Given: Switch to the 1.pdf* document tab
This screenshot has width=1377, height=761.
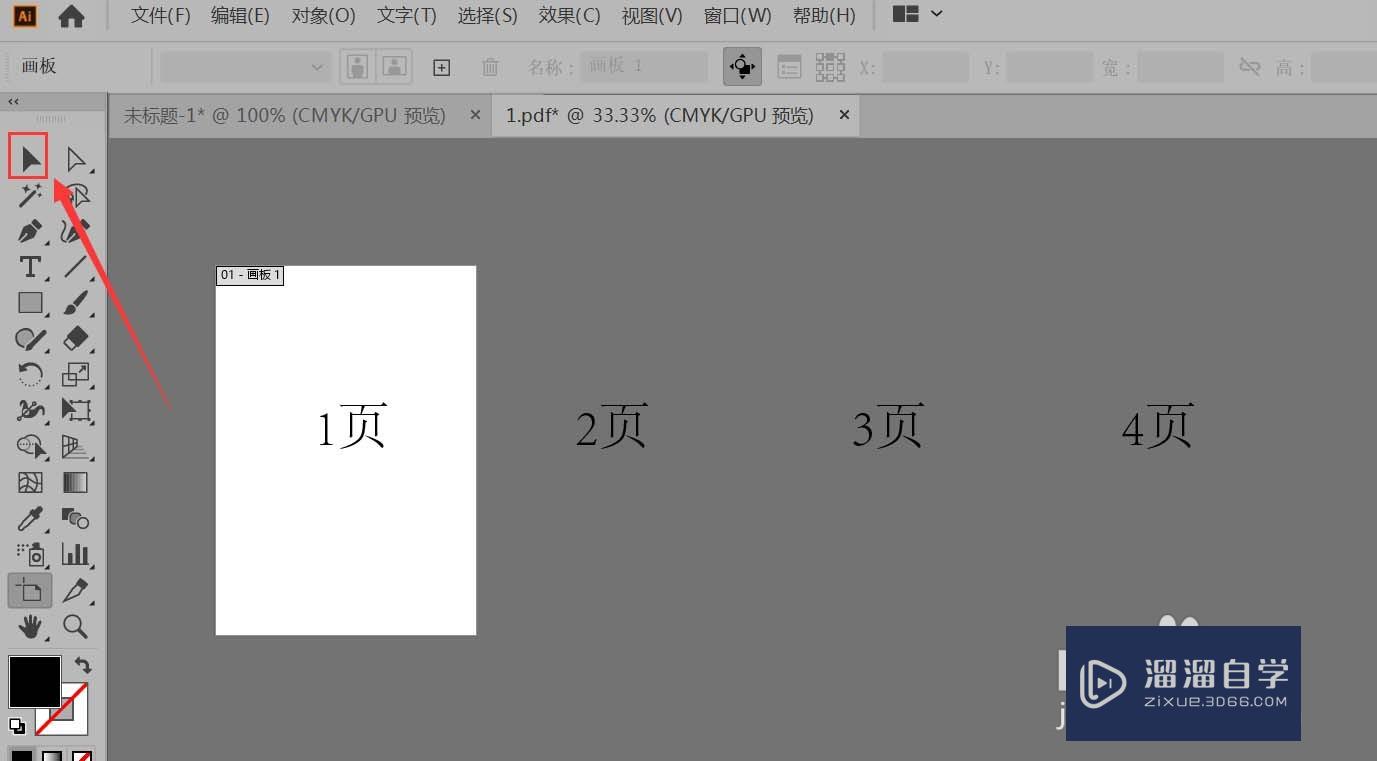Looking at the screenshot, I should coord(660,115).
